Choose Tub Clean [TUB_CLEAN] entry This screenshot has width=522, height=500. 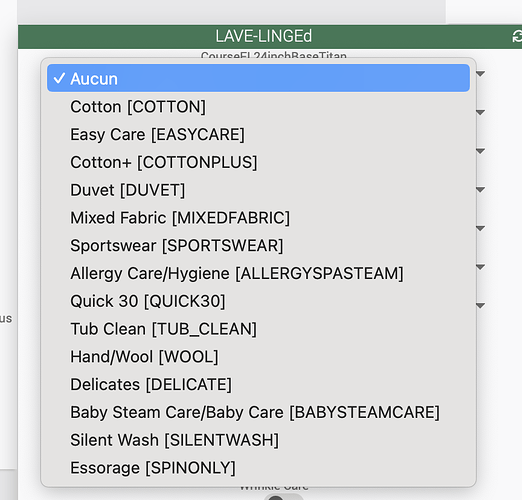258,329
